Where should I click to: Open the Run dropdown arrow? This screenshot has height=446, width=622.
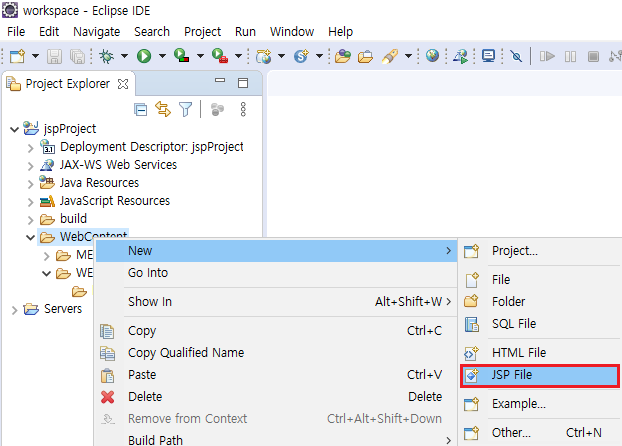(162, 56)
